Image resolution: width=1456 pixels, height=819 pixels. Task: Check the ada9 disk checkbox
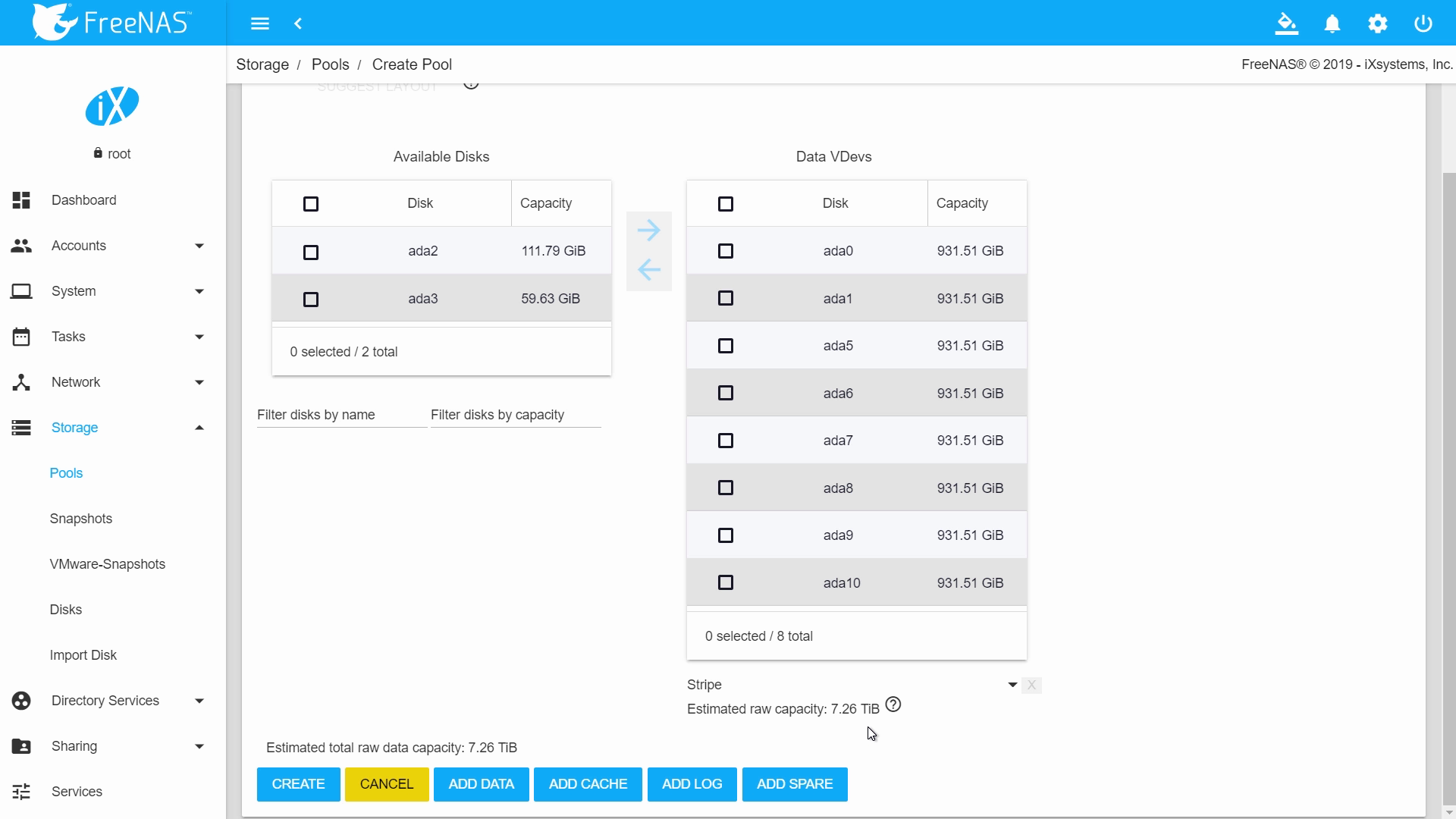726,535
